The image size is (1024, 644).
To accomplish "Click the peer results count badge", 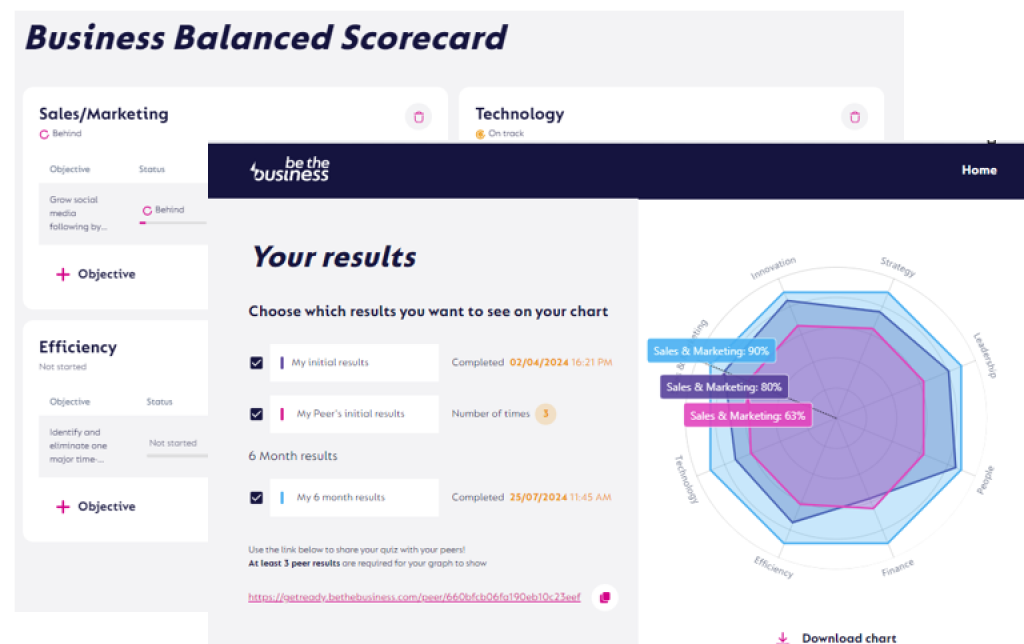I will [544, 413].
